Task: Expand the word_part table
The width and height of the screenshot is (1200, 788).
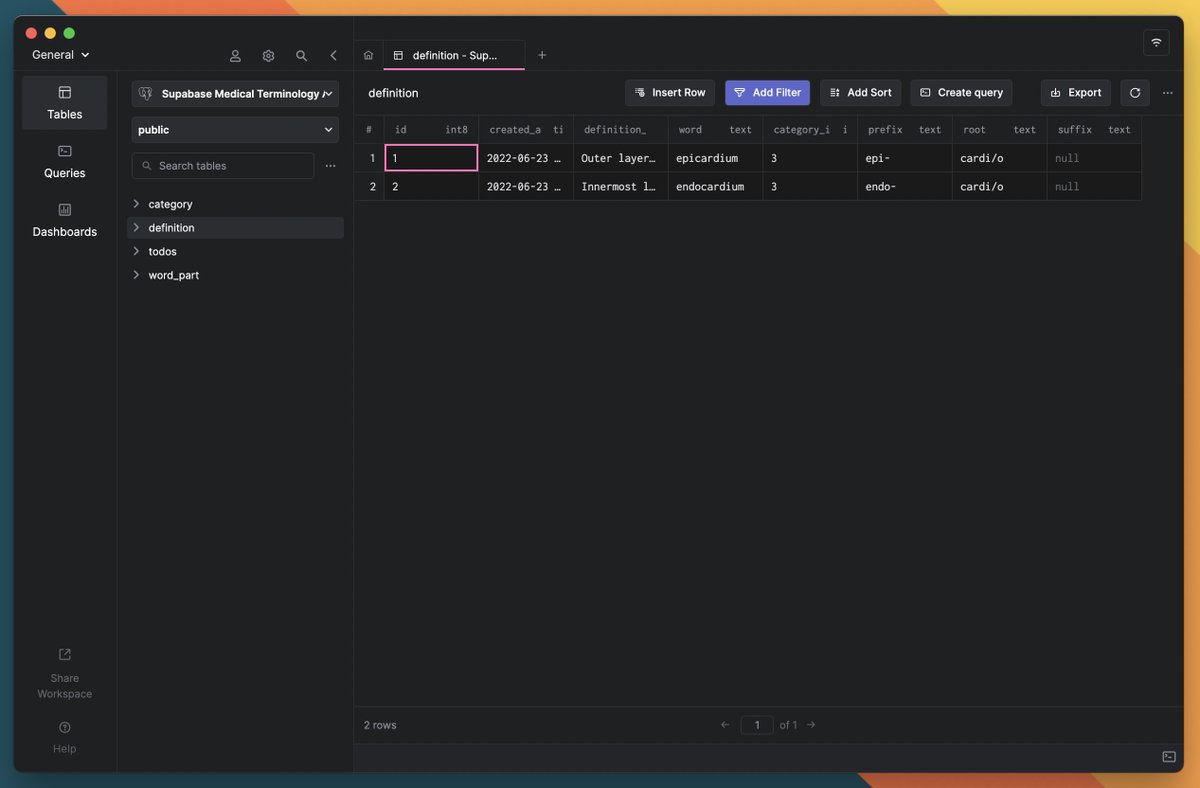Action: pos(136,275)
